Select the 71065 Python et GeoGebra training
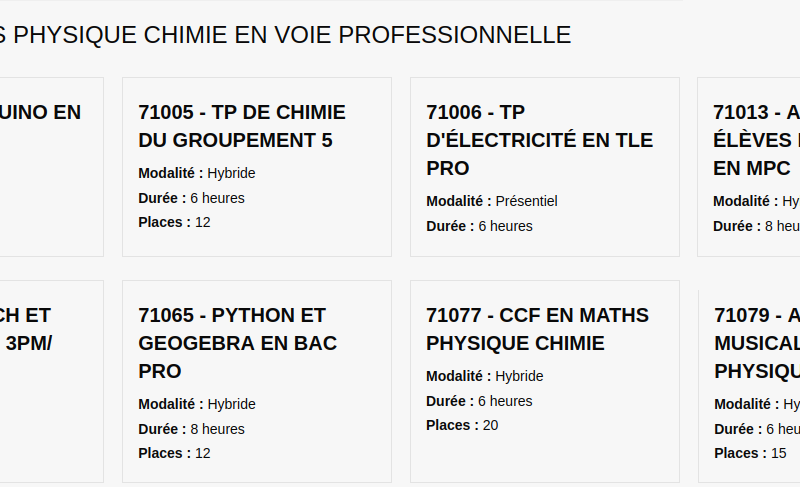Viewport: 800px width, 487px height. pos(257,381)
